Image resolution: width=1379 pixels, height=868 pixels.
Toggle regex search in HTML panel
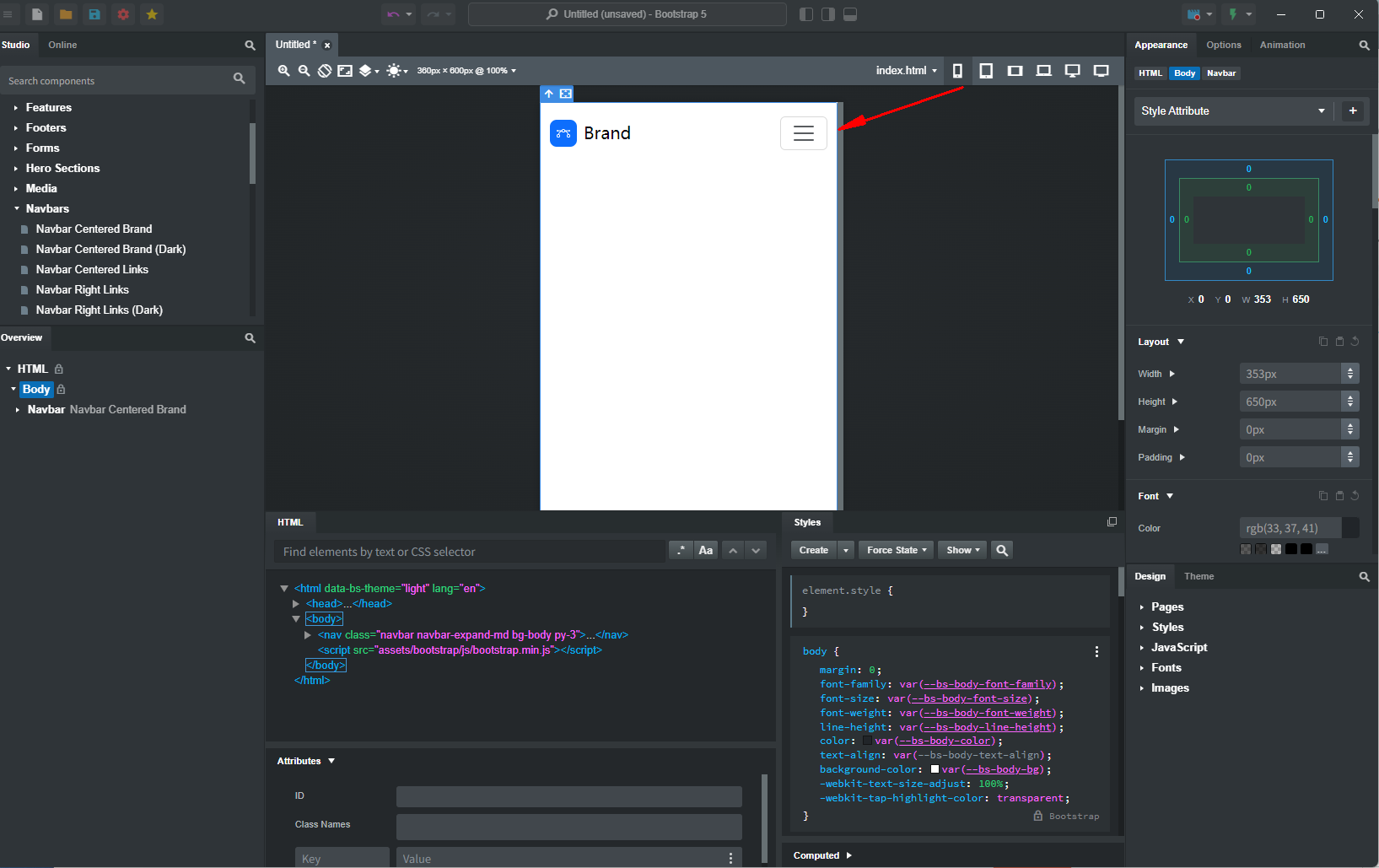click(681, 551)
